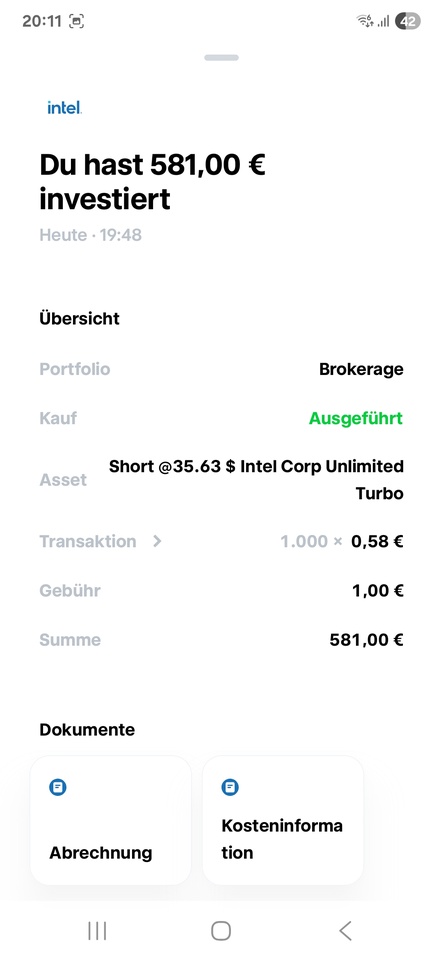The height and width of the screenshot is (960, 443).
Task: Open the Abrechnung document card
Action: click(x=111, y=820)
